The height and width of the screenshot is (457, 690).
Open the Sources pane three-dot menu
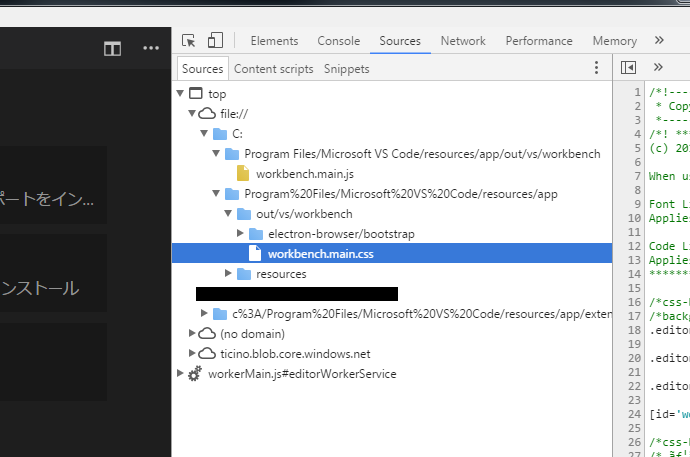pyautogui.click(x=596, y=68)
